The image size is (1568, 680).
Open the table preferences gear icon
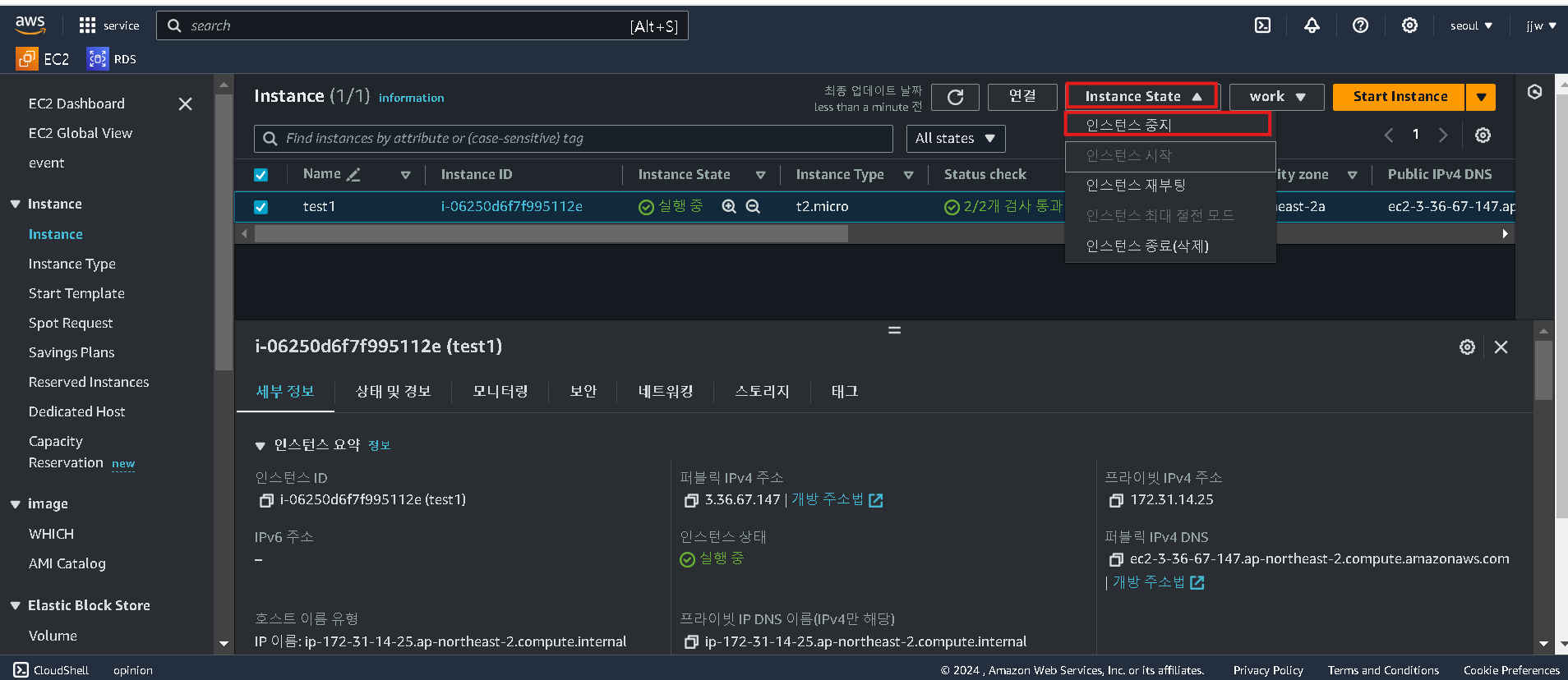pyautogui.click(x=1483, y=135)
